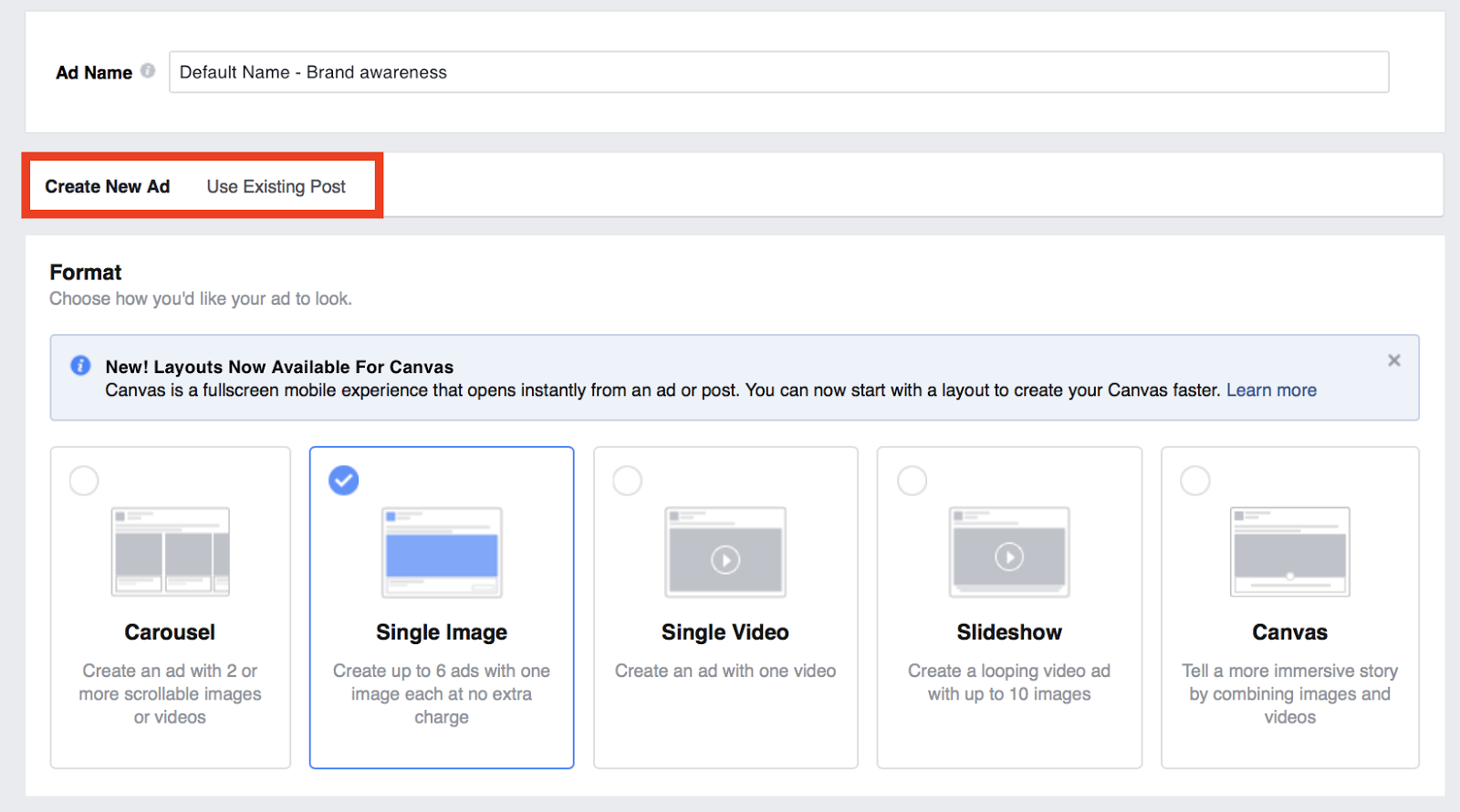
Task: Click the Slideshow format title
Action: [1009, 632]
